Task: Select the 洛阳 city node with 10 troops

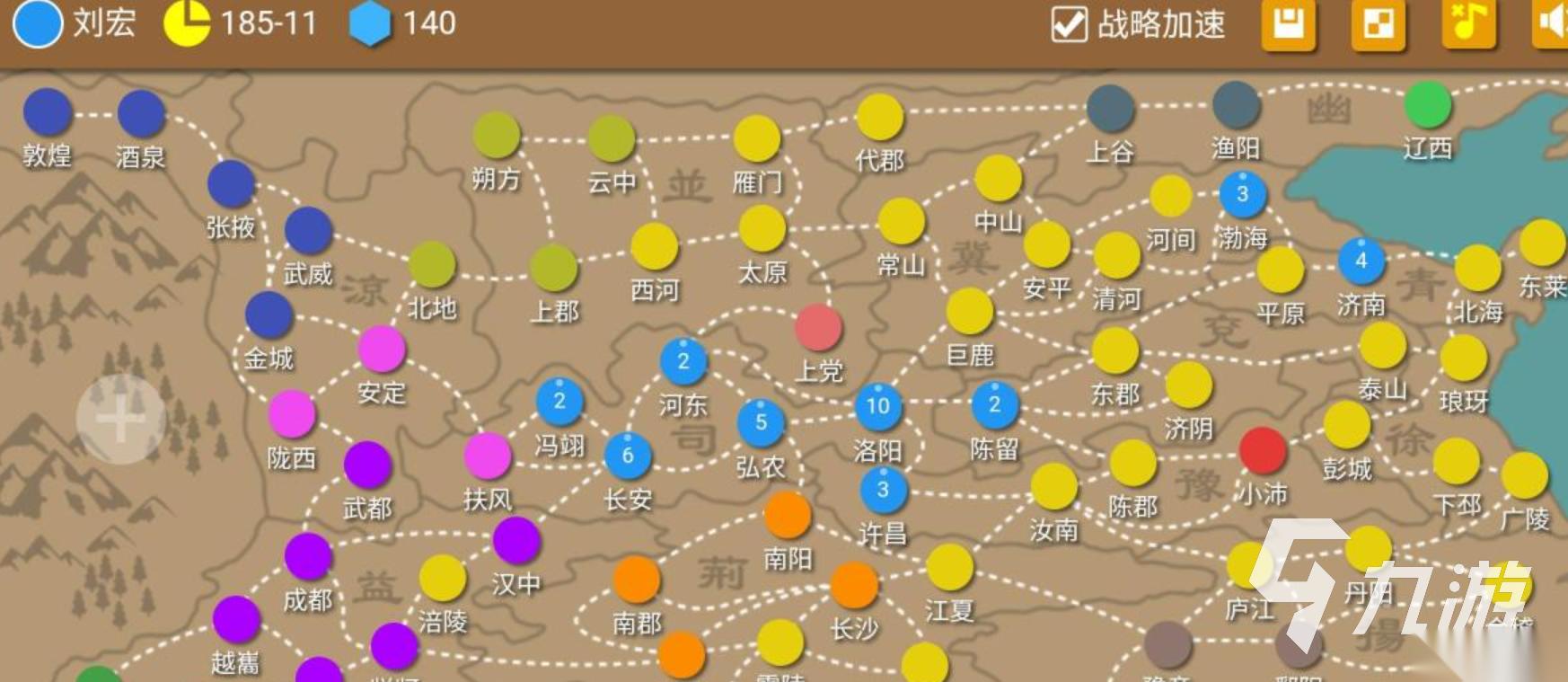Action: click(x=878, y=406)
